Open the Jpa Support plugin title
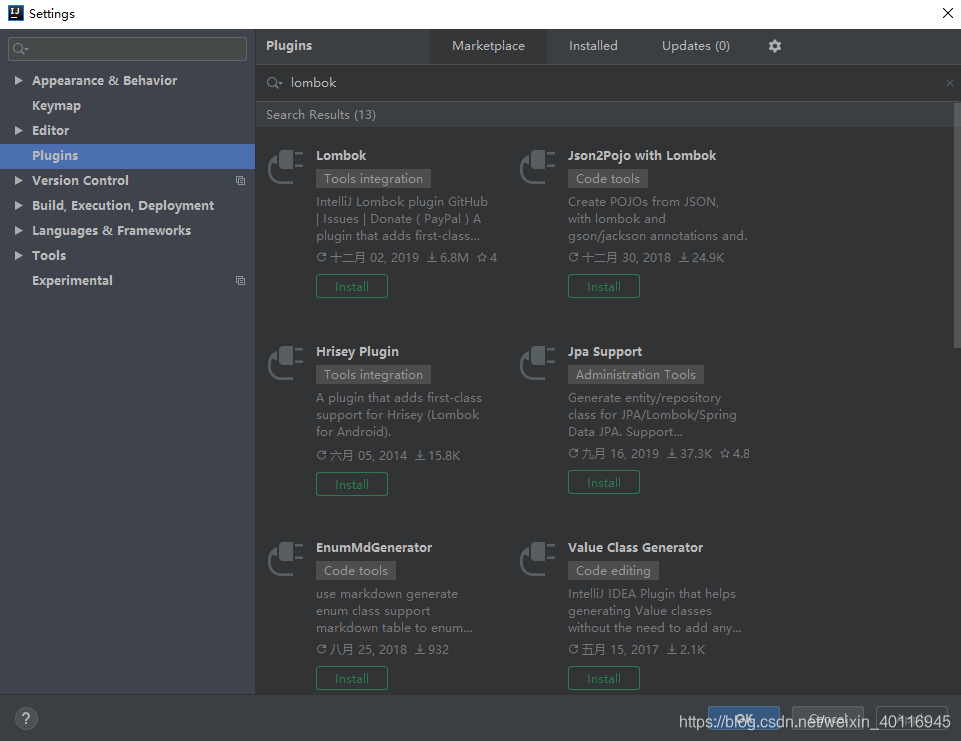The width and height of the screenshot is (961, 741). (605, 352)
